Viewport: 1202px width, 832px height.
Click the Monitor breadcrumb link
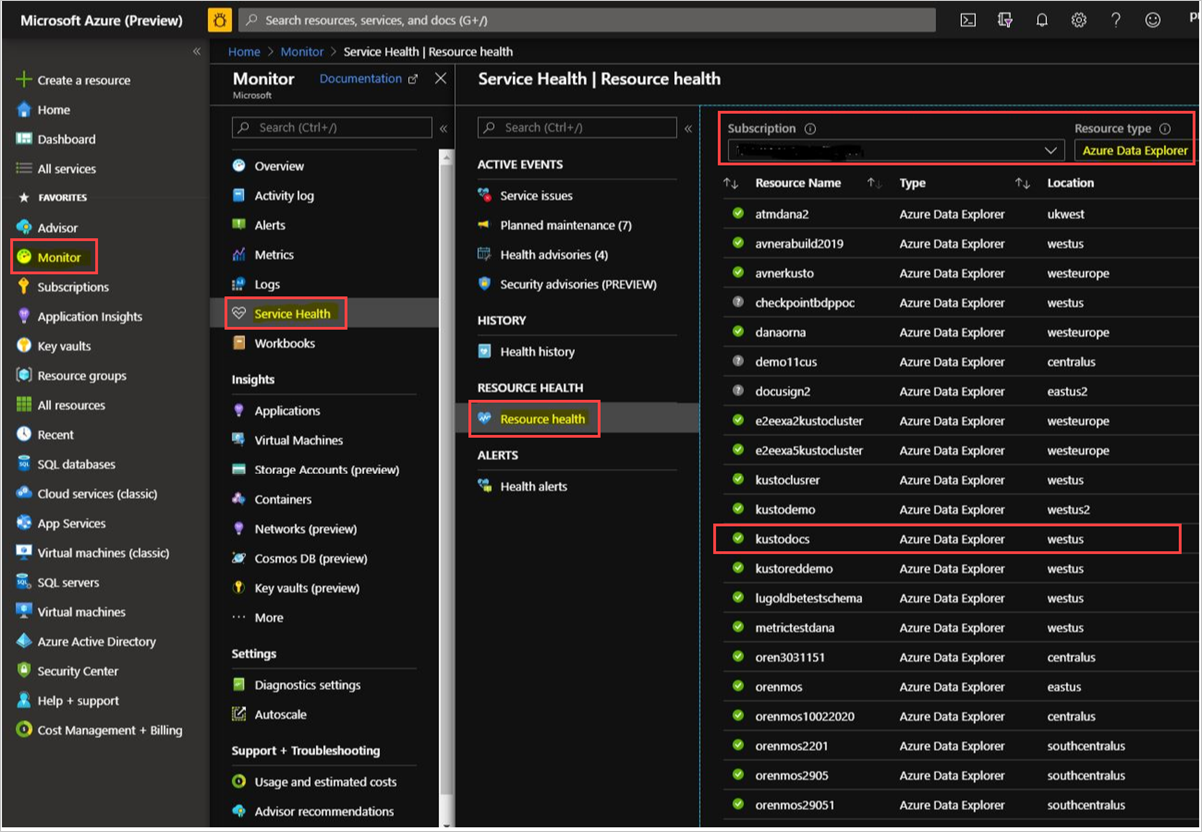point(302,52)
